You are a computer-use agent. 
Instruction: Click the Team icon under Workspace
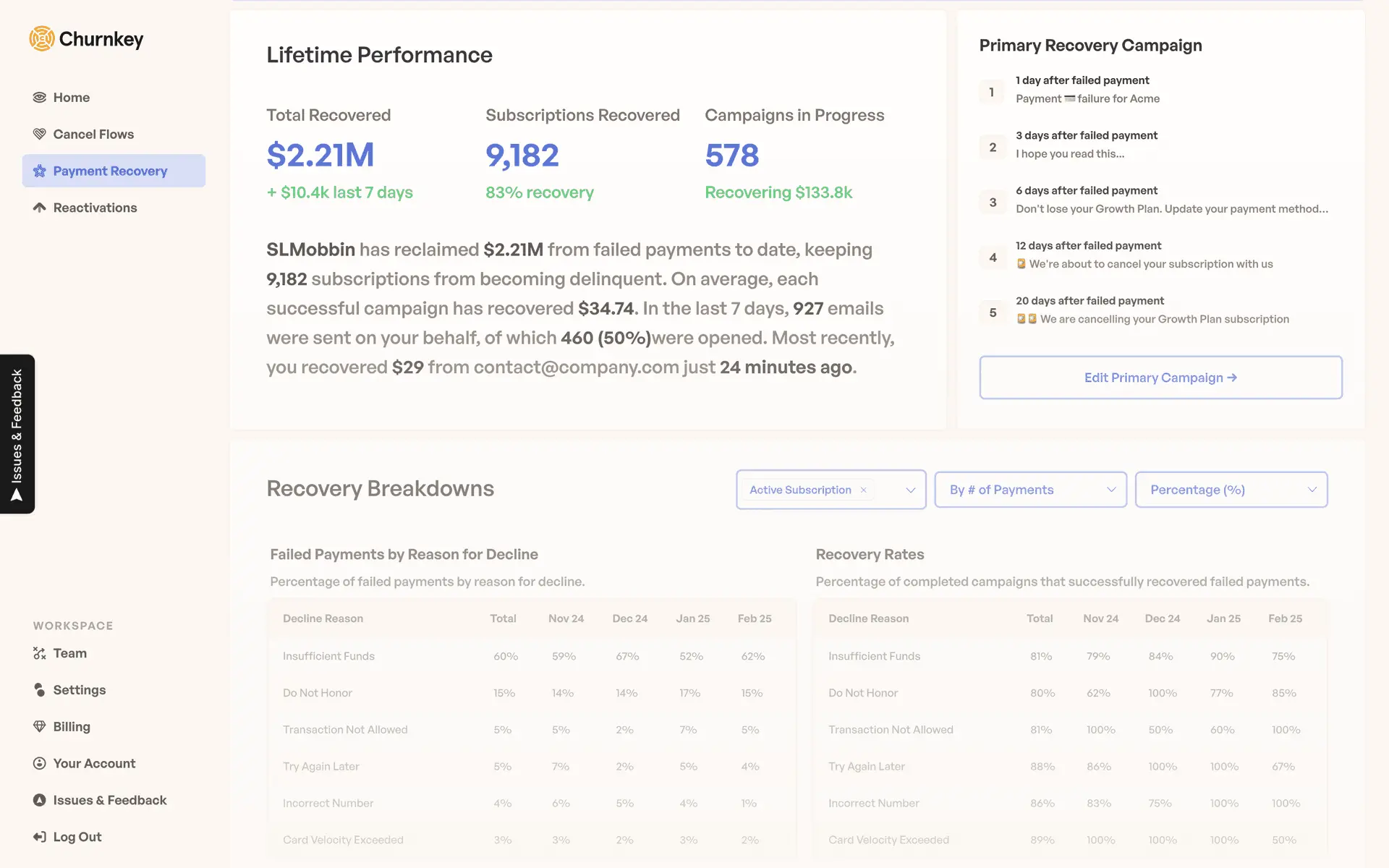point(40,653)
